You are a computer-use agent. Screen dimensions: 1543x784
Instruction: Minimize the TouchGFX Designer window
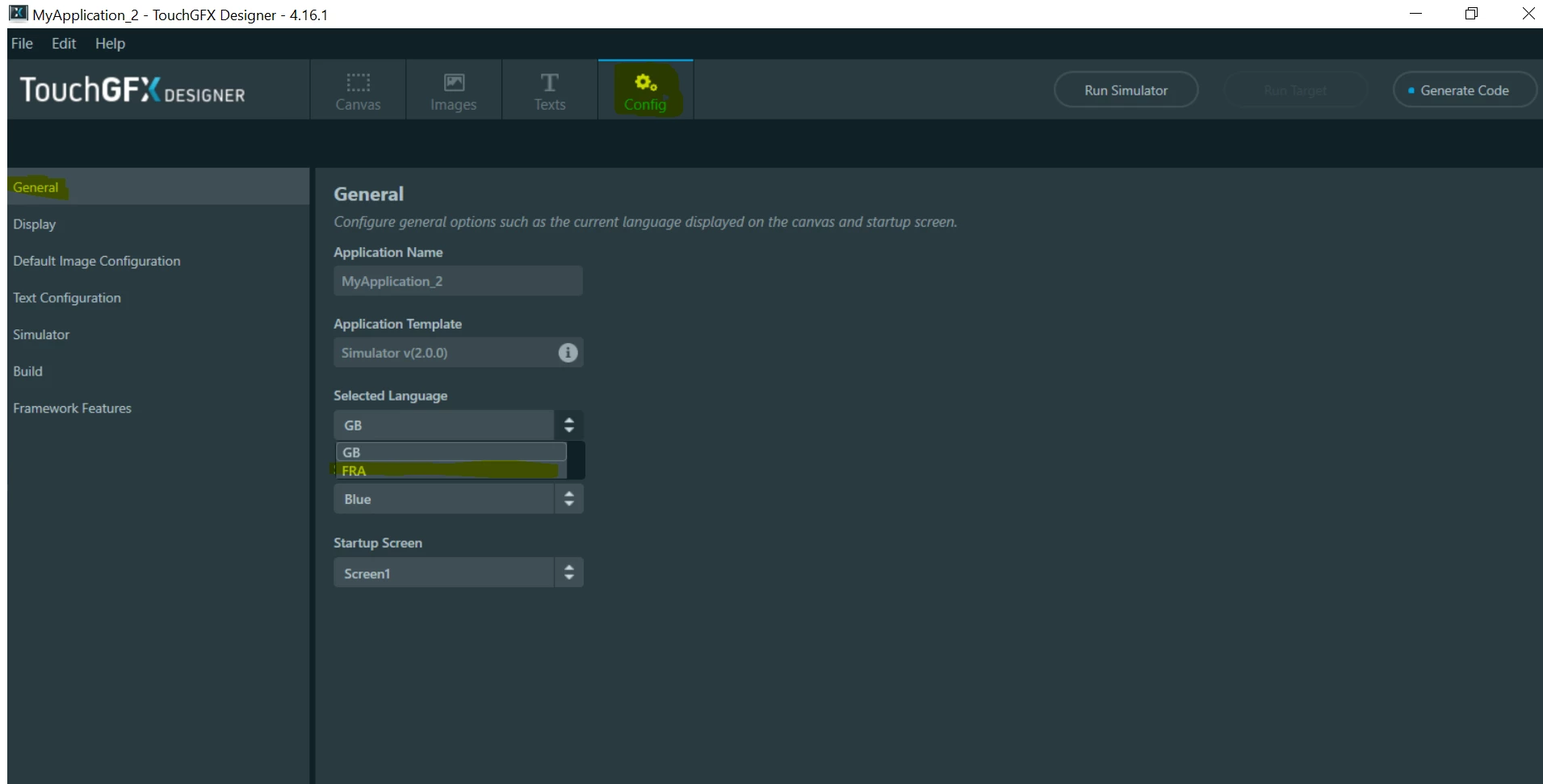click(1415, 14)
